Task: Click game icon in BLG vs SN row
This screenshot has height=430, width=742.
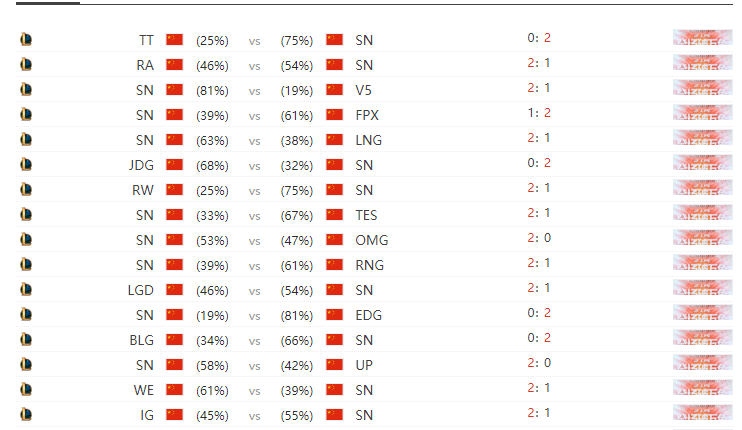Action: click(x=26, y=339)
